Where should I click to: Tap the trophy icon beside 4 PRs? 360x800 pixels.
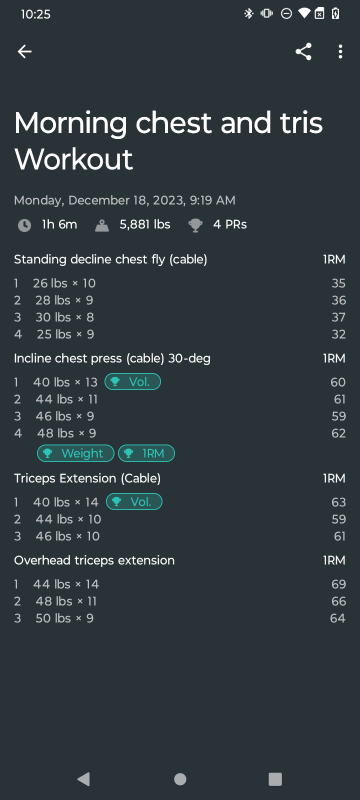195,225
